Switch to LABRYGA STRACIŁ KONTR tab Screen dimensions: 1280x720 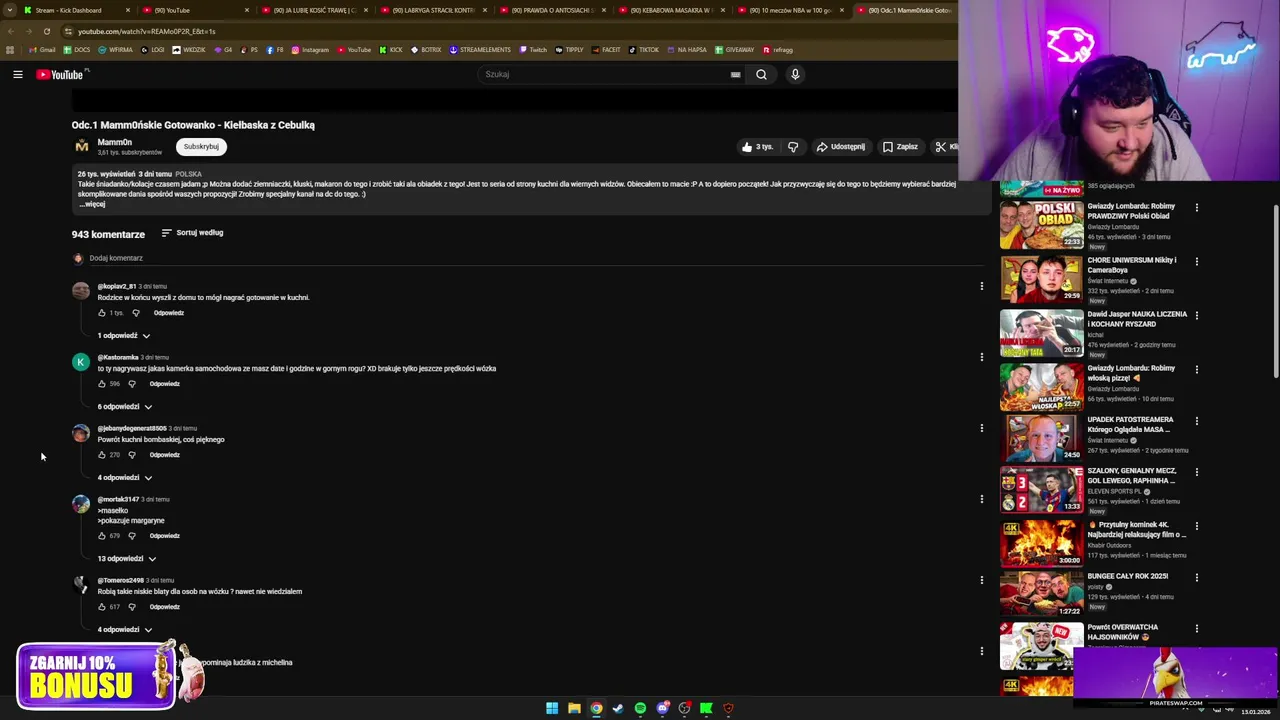(435, 10)
